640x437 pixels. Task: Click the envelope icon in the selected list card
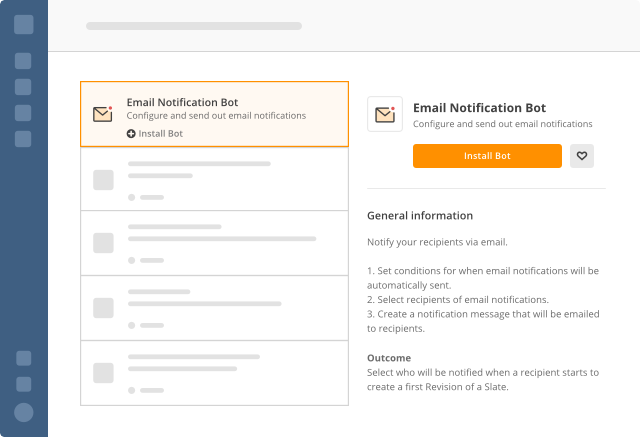[102, 114]
